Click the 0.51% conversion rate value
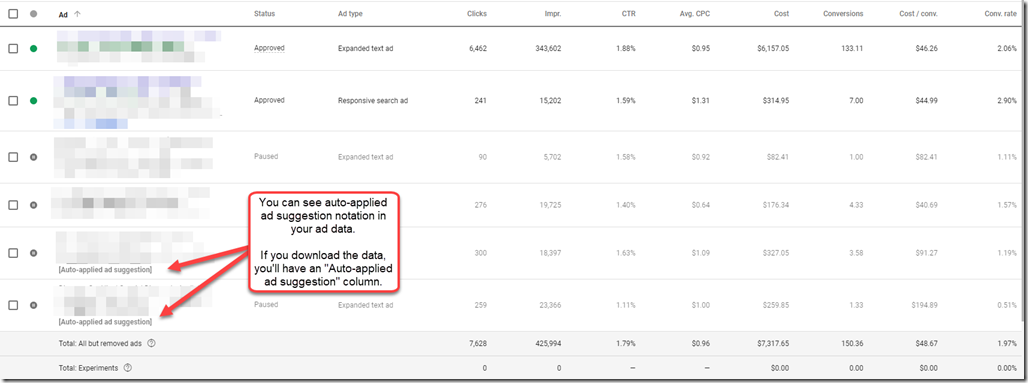This screenshot has width=1028, height=383. pos(1006,305)
